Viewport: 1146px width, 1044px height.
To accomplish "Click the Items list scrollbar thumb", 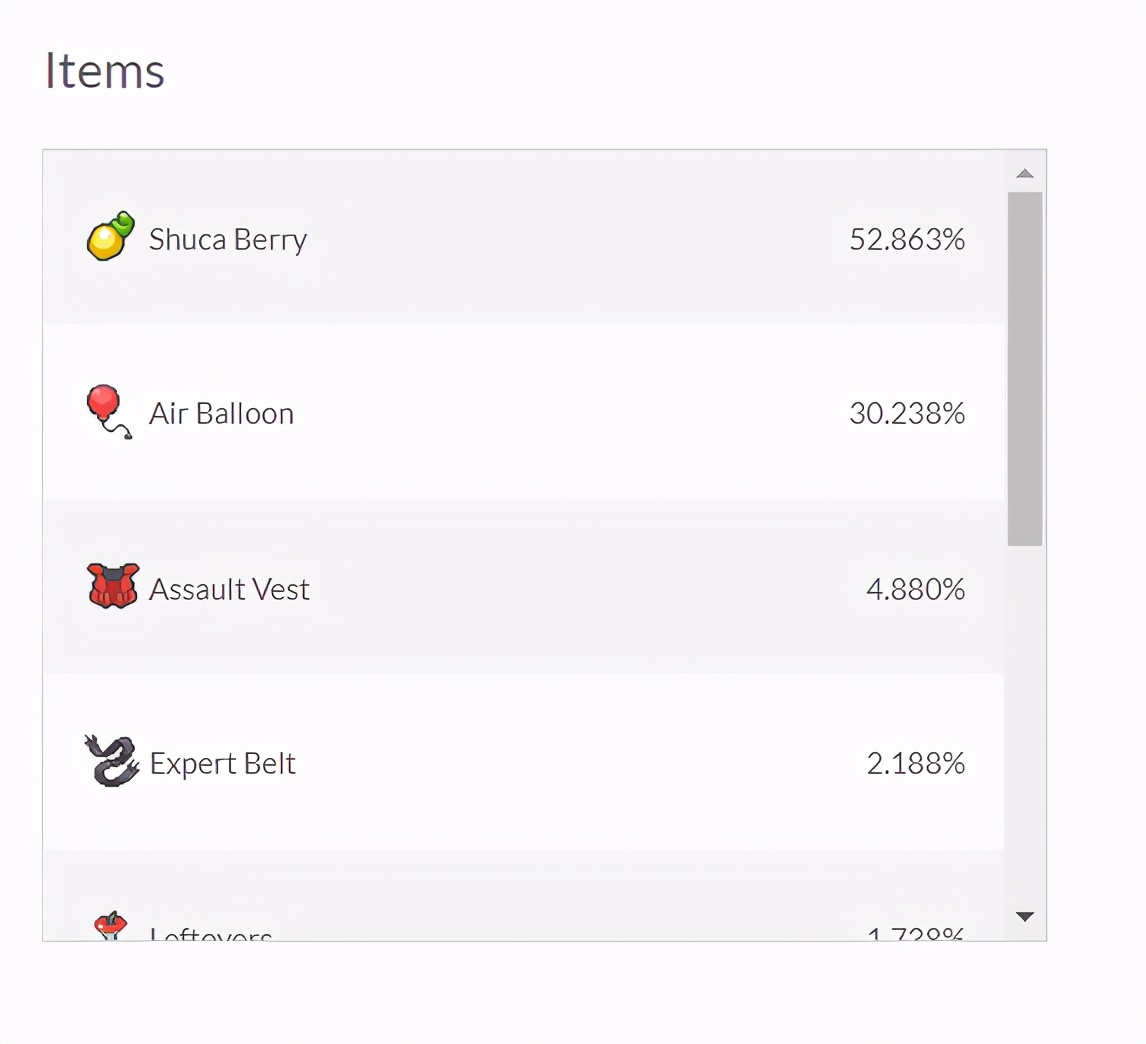I will pyautogui.click(x=1024, y=368).
